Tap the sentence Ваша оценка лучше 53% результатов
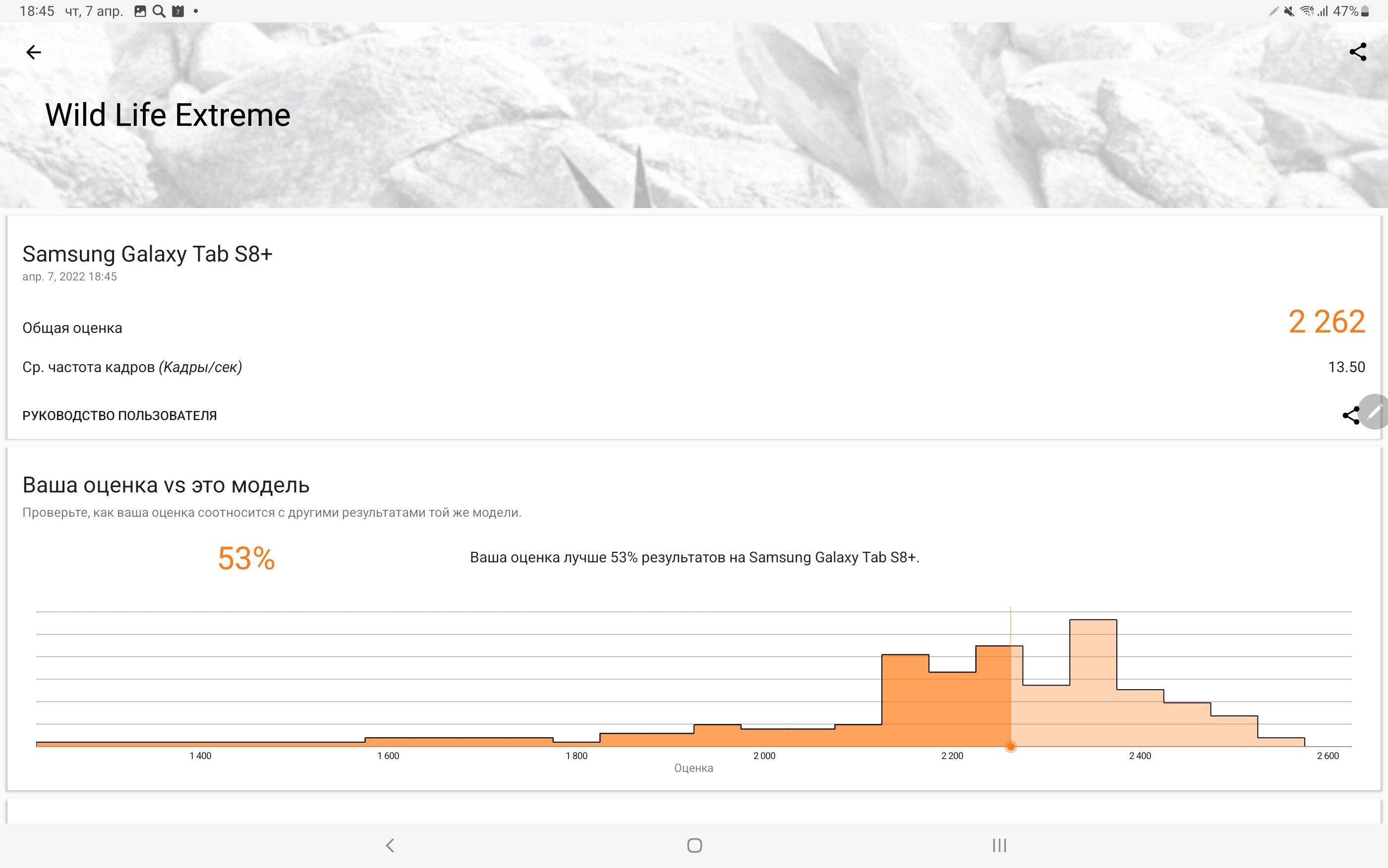Image resolution: width=1388 pixels, height=868 pixels. point(694,557)
